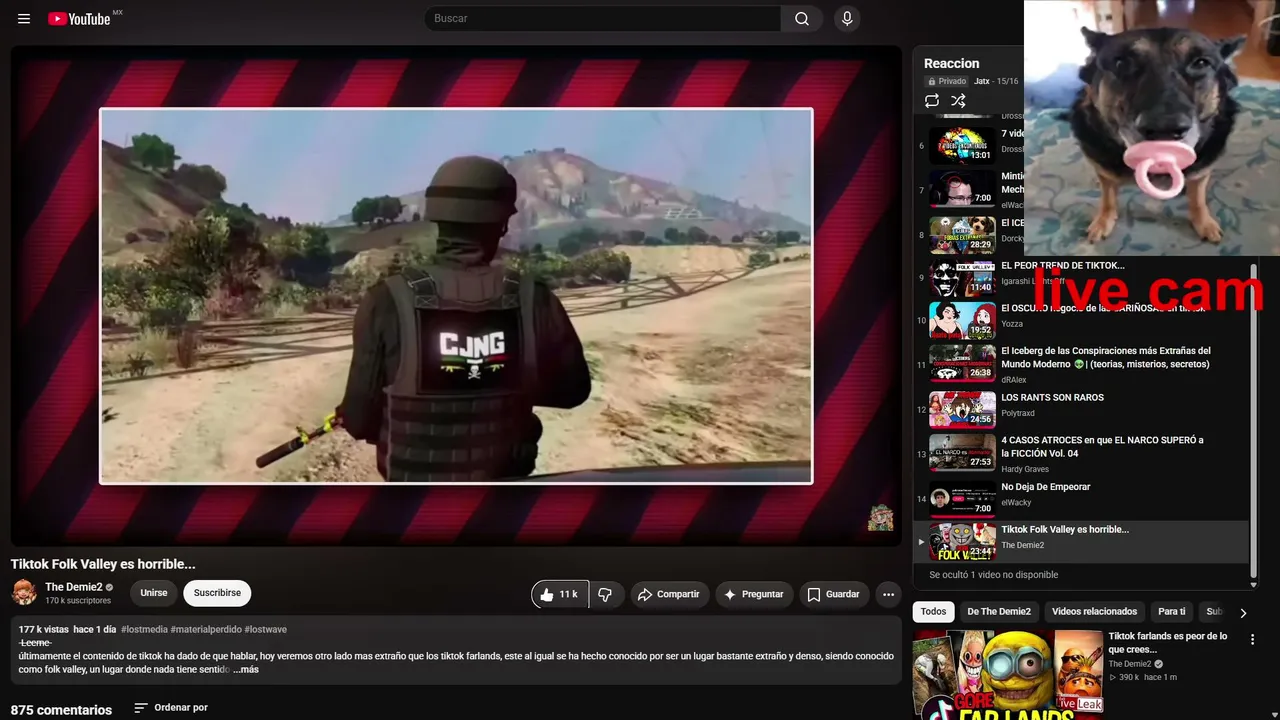Open The Demie2 channel name above subscriber count
Image resolution: width=1280 pixels, height=720 pixels.
[74, 587]
